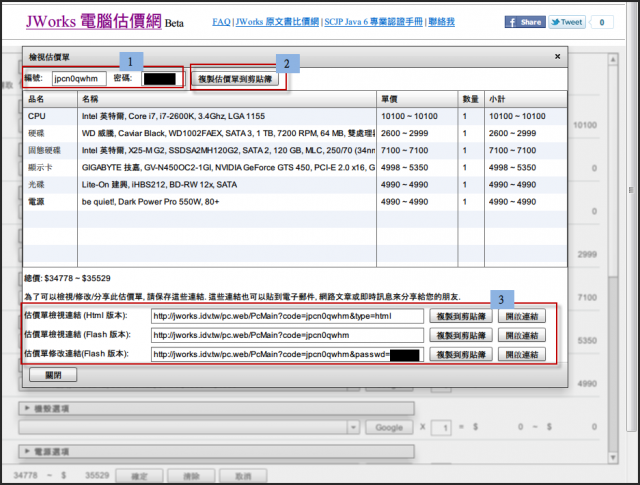This screenshot has height=485, width=640.
Task: Select the be quiet! Dark Power Pro row
Action: pyautogui.click(x=295, y=202)
